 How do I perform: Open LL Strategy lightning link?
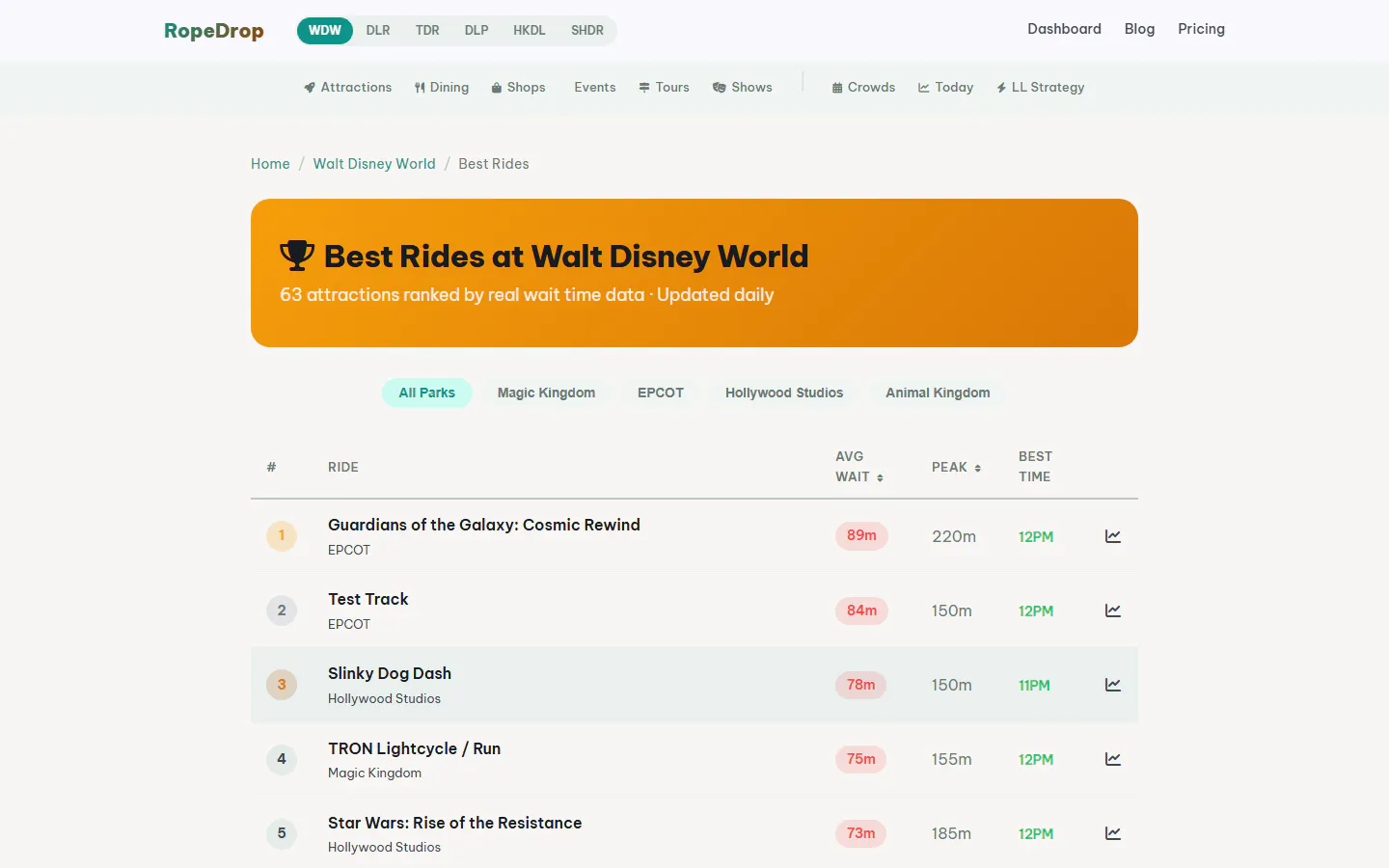click(1040, 87)
